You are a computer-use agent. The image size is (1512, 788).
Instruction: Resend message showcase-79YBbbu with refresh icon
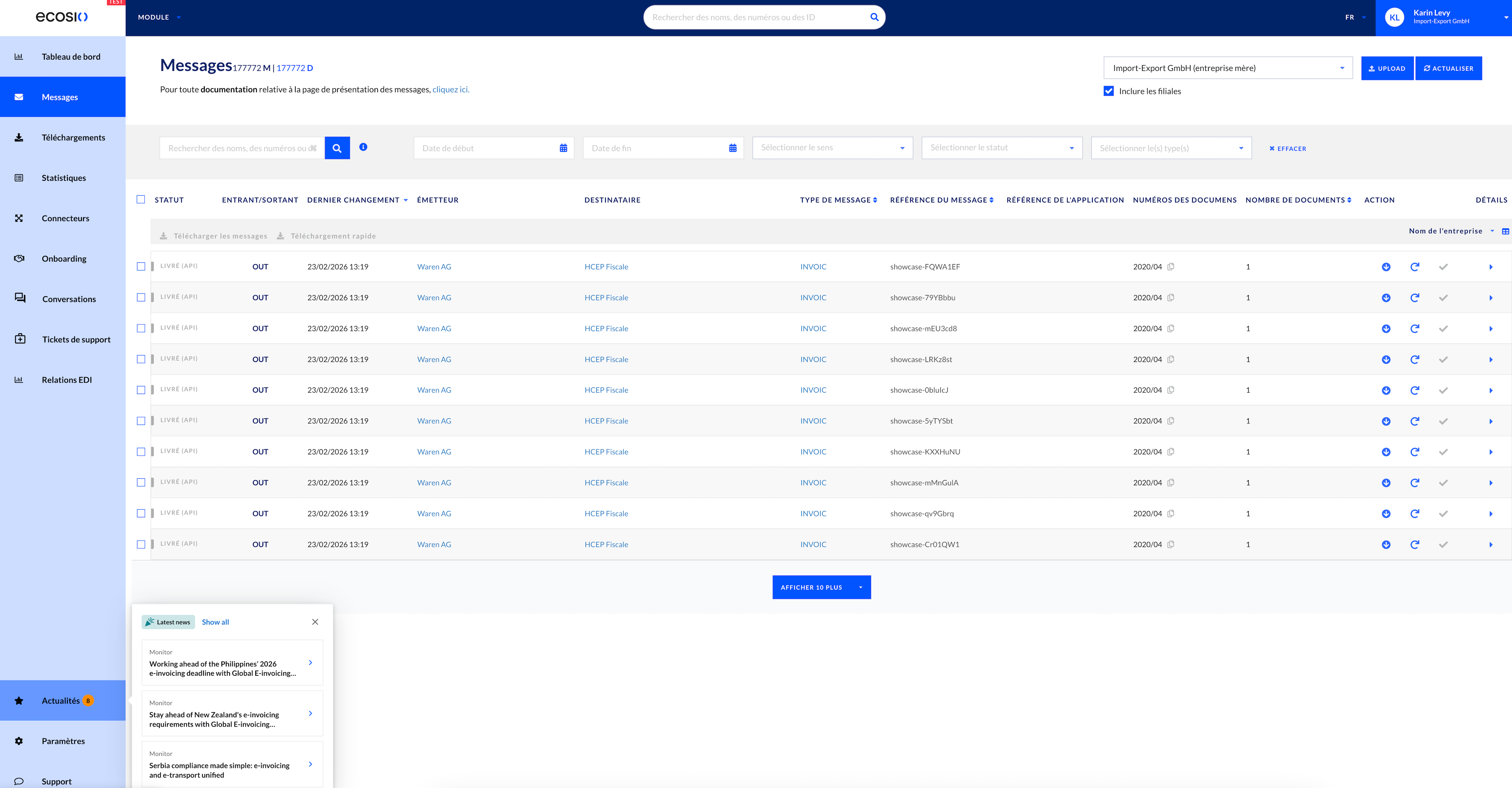(x=1415, y=298)
